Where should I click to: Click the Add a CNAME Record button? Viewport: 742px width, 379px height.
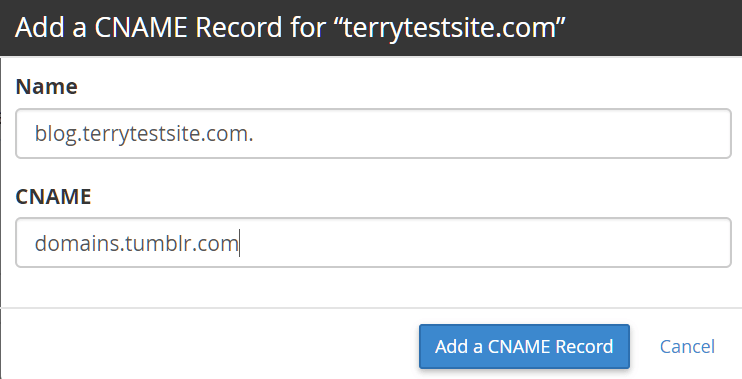point(524,346)
